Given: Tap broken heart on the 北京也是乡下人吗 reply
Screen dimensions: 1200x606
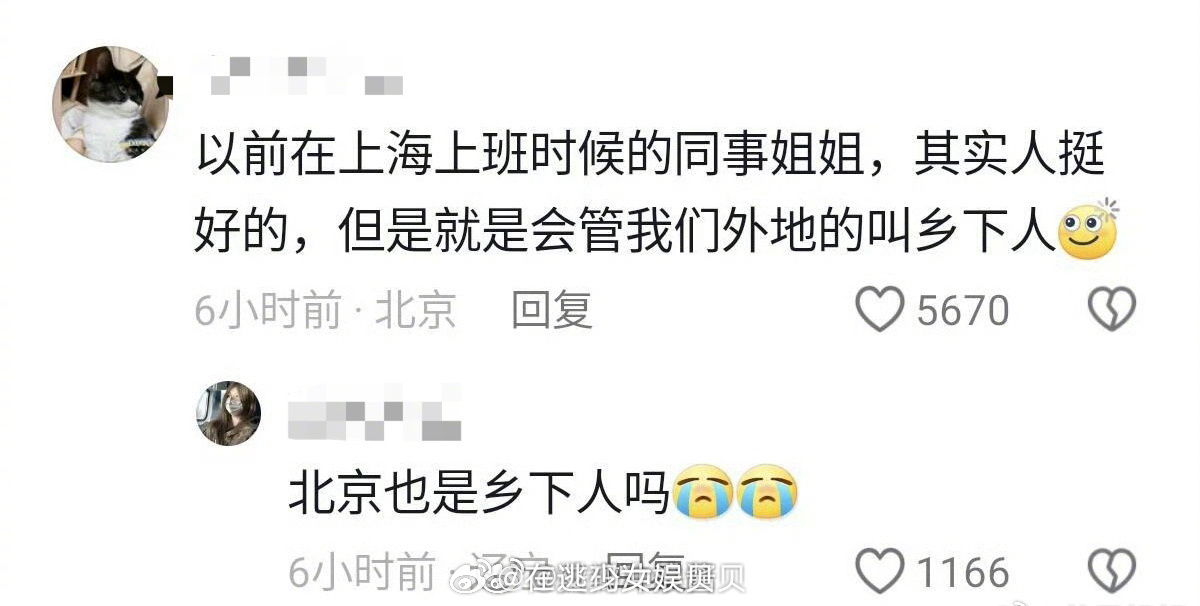Looking at the screenshot, I should coord(1112,571).
